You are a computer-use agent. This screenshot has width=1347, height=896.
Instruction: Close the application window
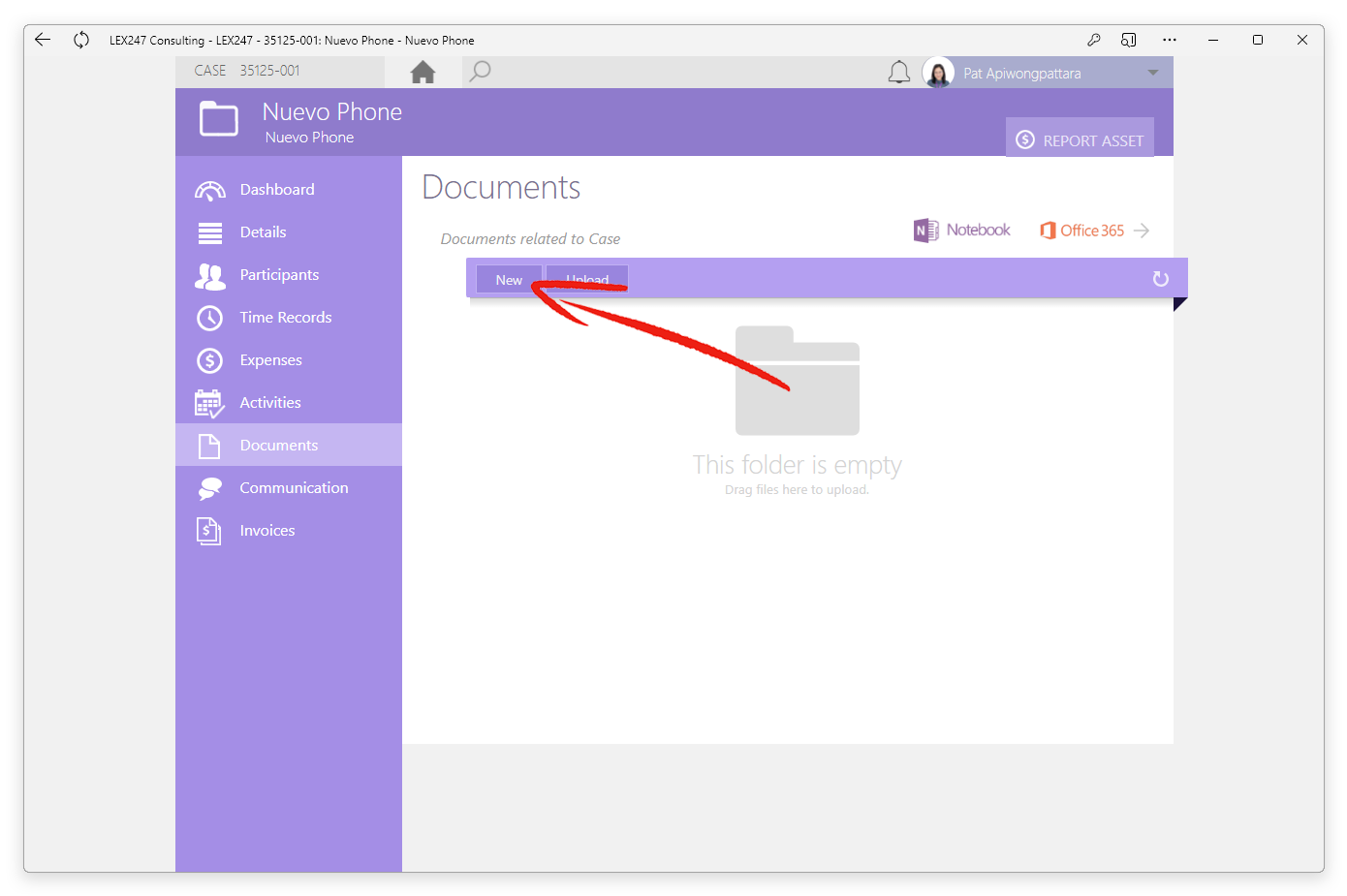point(1302,40)
